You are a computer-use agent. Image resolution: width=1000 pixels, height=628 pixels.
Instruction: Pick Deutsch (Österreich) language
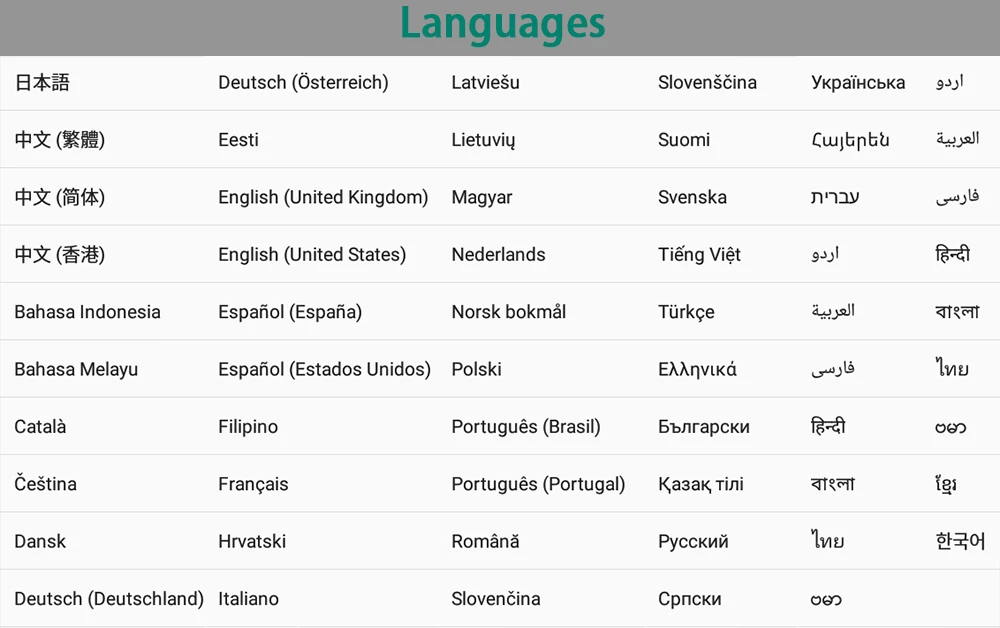pyautogui.click(x=303, y=83)
